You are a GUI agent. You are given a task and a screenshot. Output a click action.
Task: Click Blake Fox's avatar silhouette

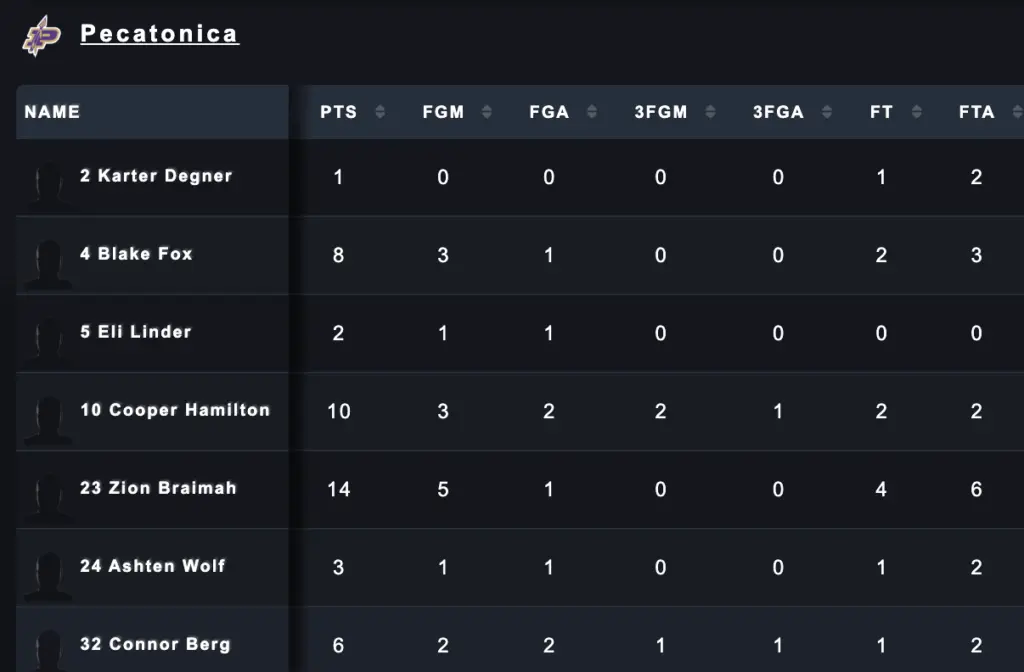[x=47, y=262]
